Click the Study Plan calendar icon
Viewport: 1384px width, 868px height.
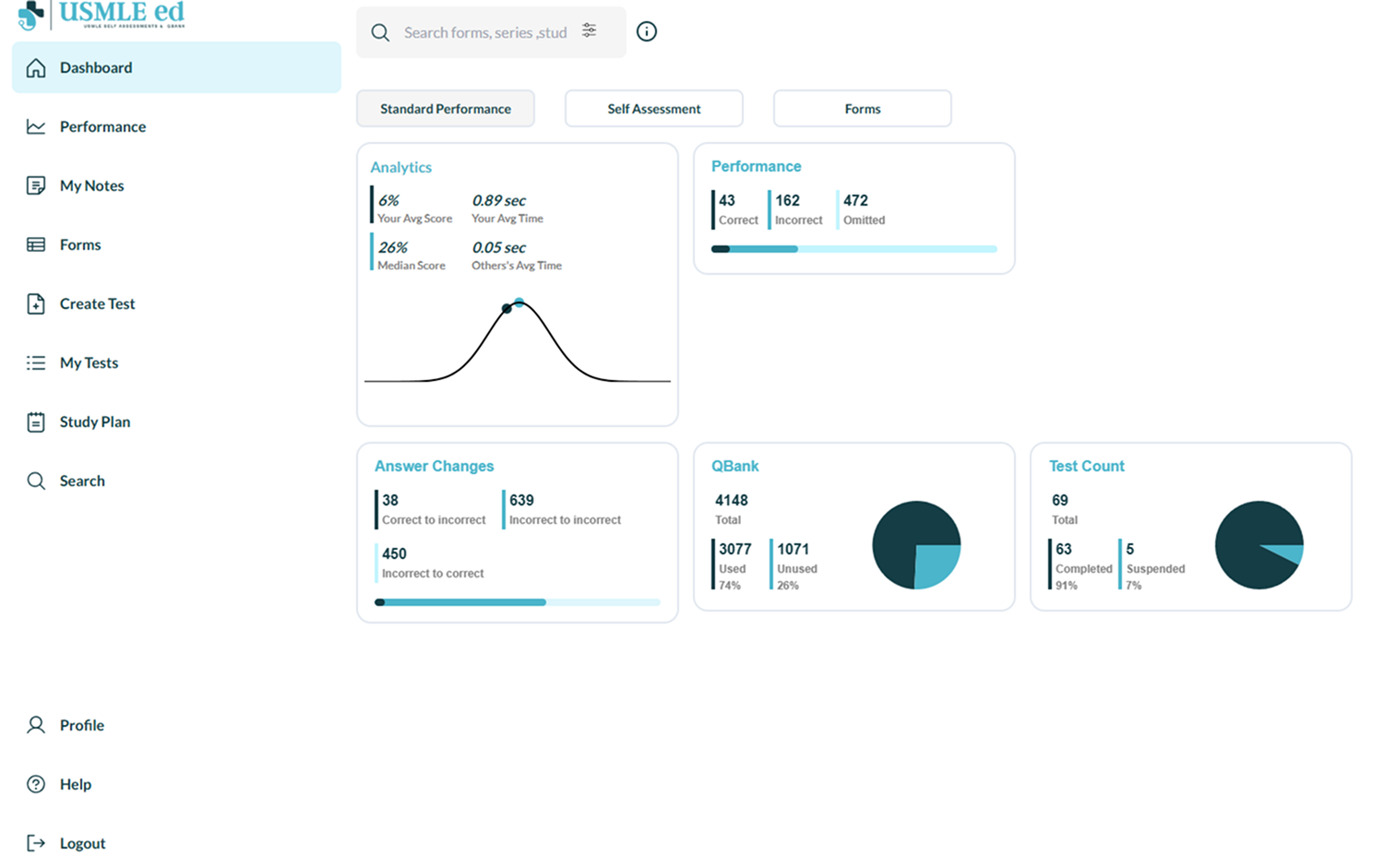(35, 422)
